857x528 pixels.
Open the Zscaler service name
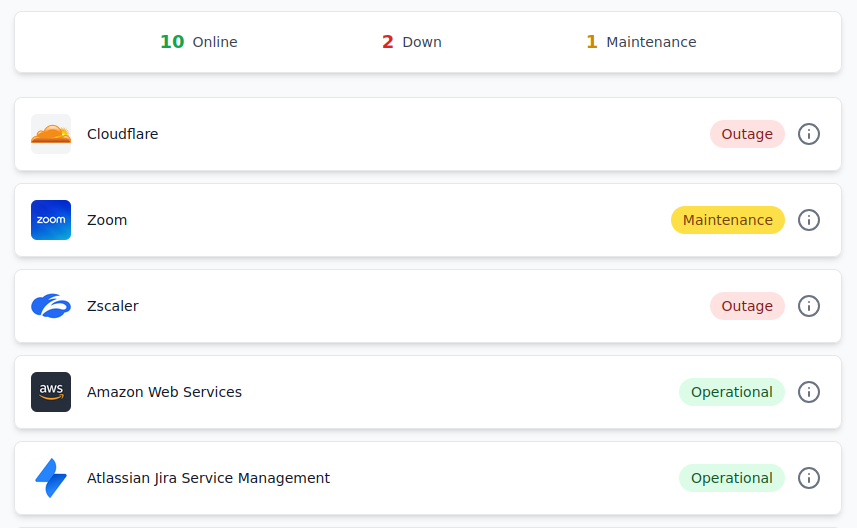(x=113, y=306)
